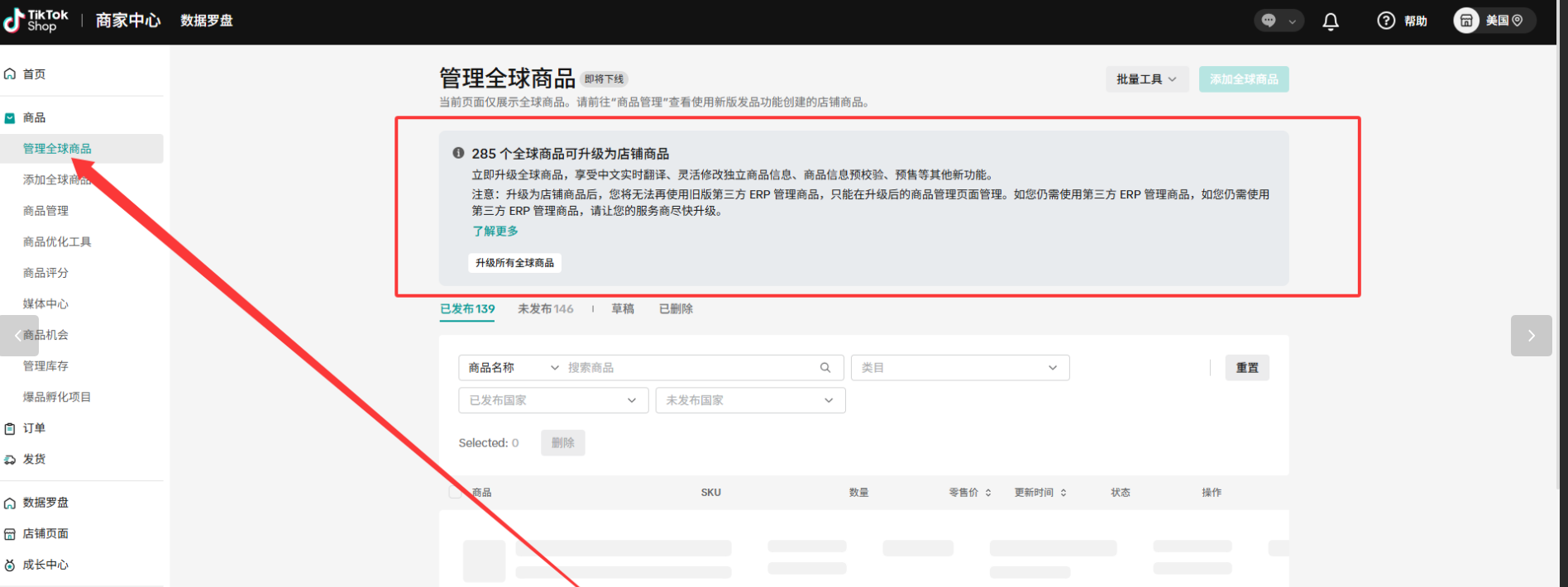Select 首页 in the sidebar
The image size is (1568, 587).
point(34,74)
